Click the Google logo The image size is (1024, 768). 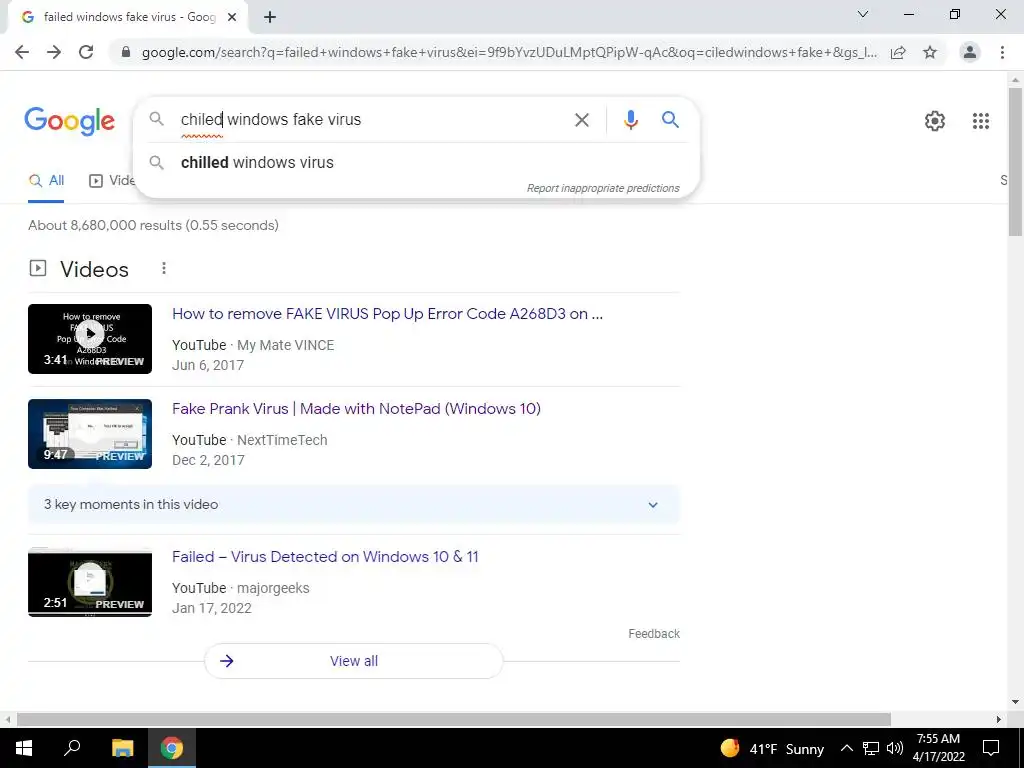point(70,121)
